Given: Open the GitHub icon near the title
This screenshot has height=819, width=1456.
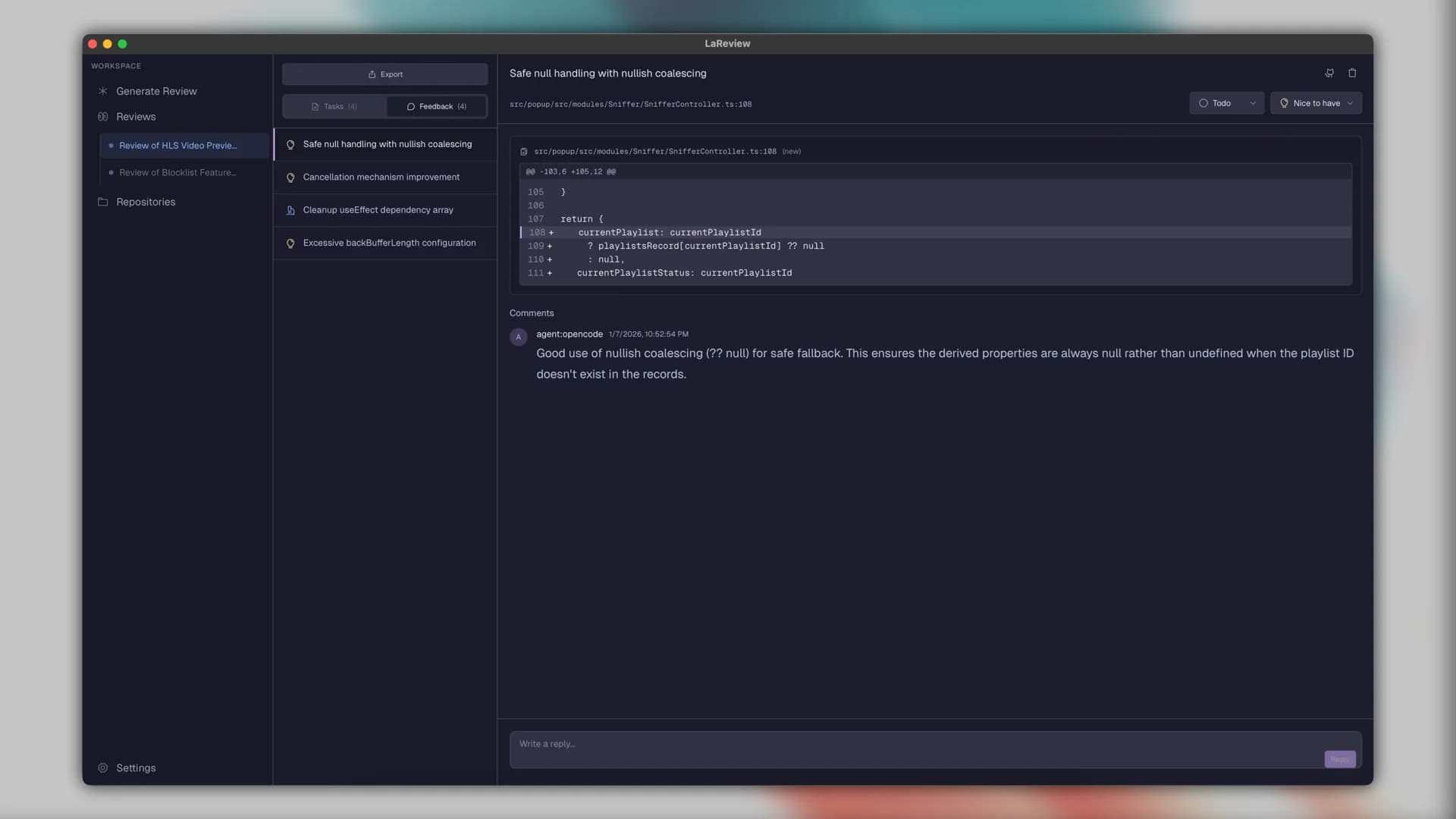Looking at the screenshot, I should [1329, 73].
